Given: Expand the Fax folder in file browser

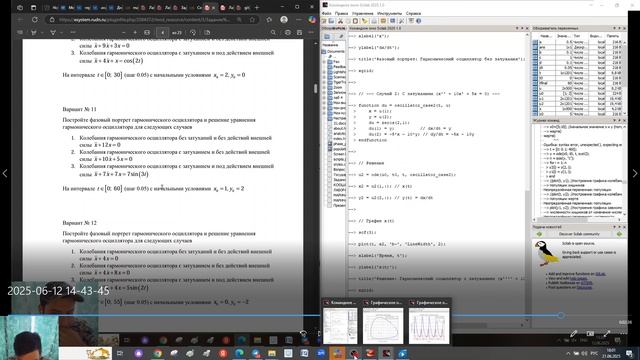Looking at the screenshot, I should [324, 62].
